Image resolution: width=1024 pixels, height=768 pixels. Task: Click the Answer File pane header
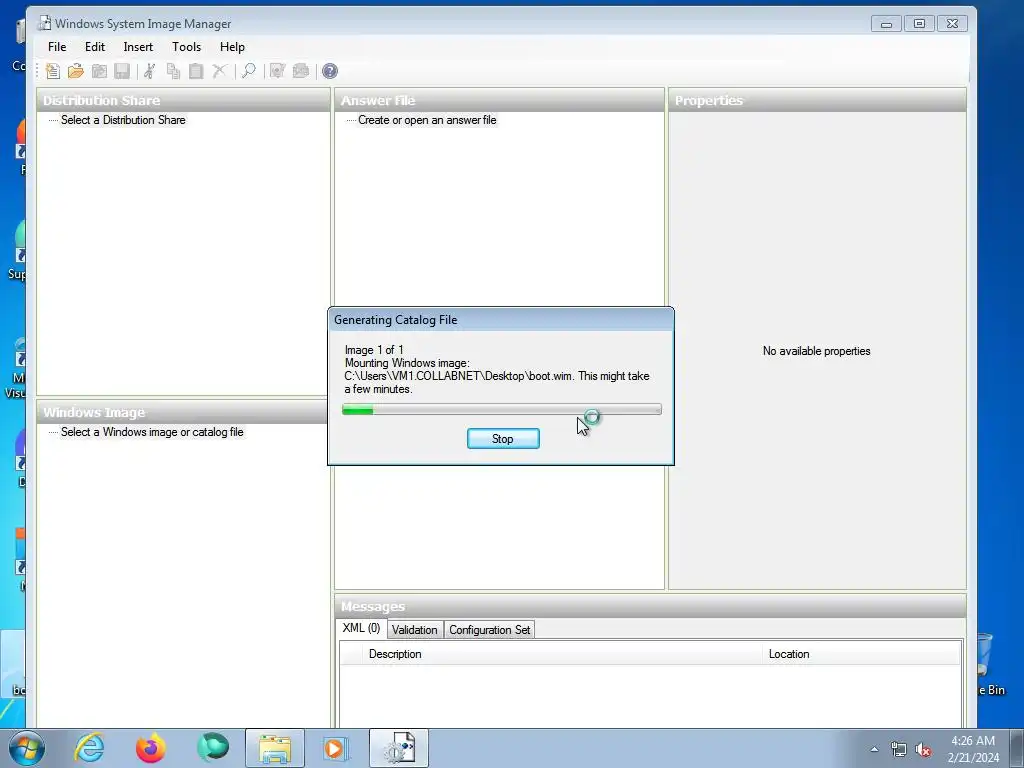pos(500,101)
